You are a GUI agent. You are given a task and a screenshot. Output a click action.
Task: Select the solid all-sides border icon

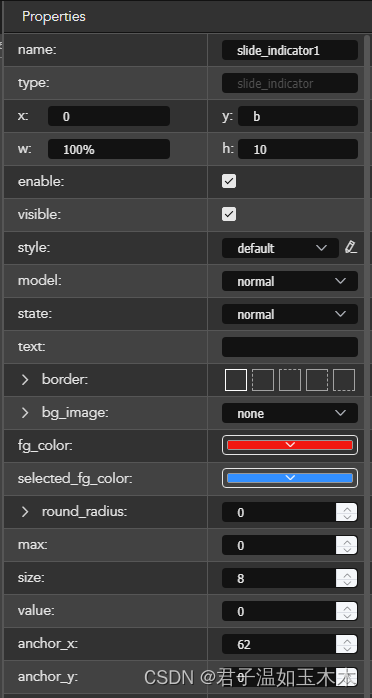tap(236, 380)
